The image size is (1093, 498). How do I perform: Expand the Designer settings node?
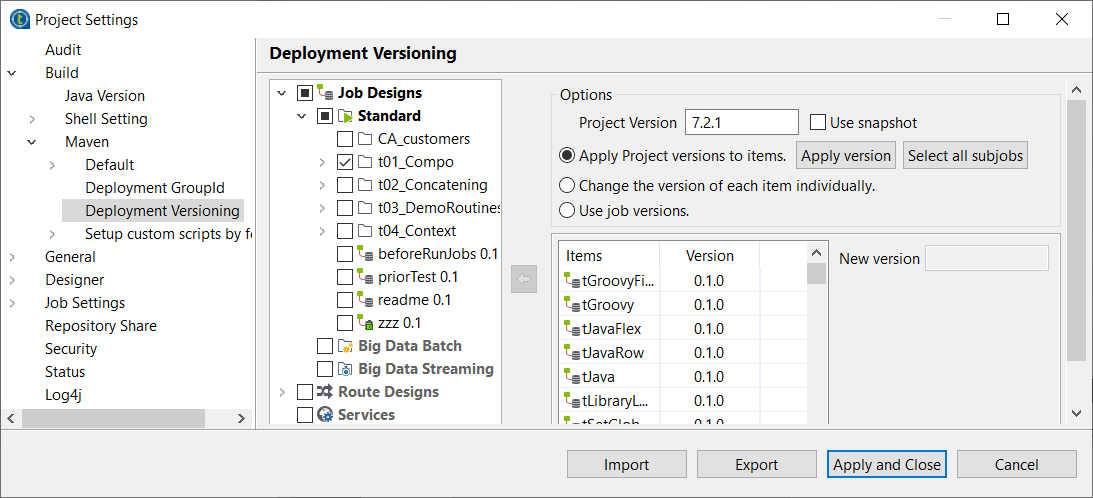pos(12,280)
